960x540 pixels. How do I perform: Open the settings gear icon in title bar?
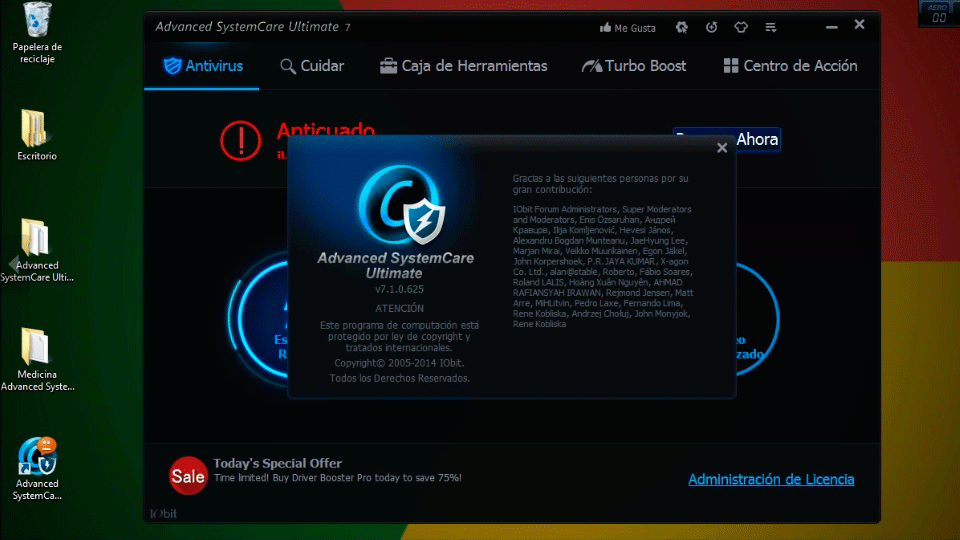click(681, 28)
